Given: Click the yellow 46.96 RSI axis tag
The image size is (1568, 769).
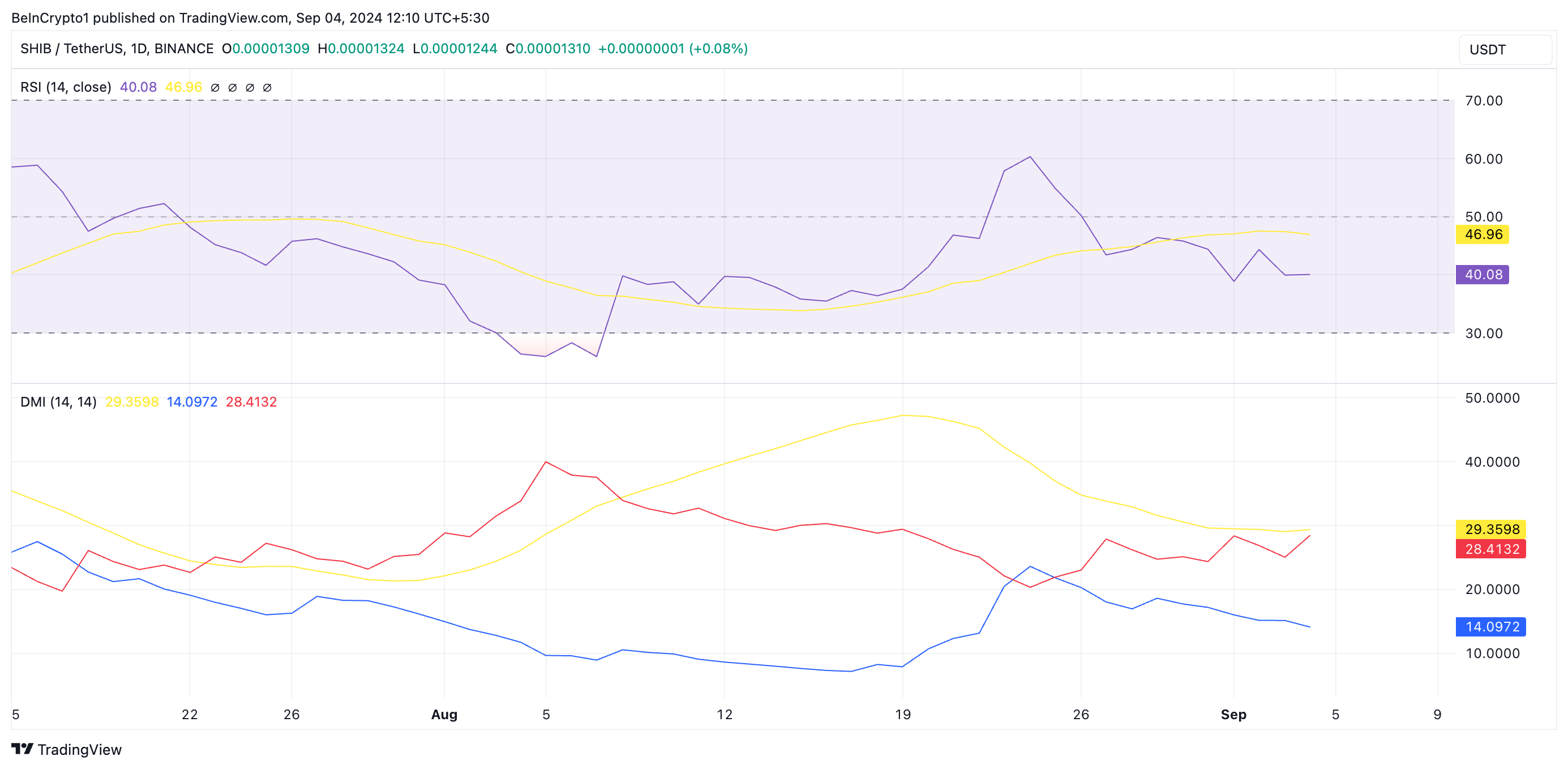Looking at the screenshot, I should (x=1482, y=234).
